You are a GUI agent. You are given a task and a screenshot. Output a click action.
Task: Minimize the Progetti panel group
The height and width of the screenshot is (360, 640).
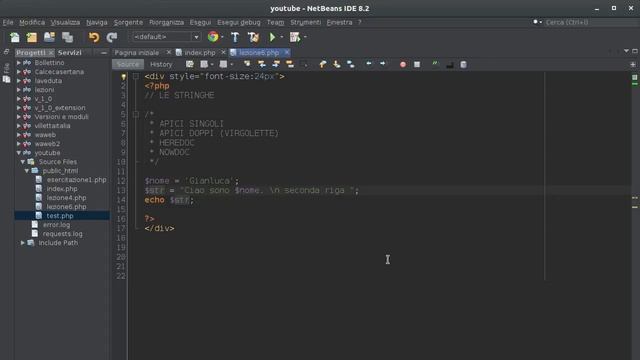tap(104, 53)
